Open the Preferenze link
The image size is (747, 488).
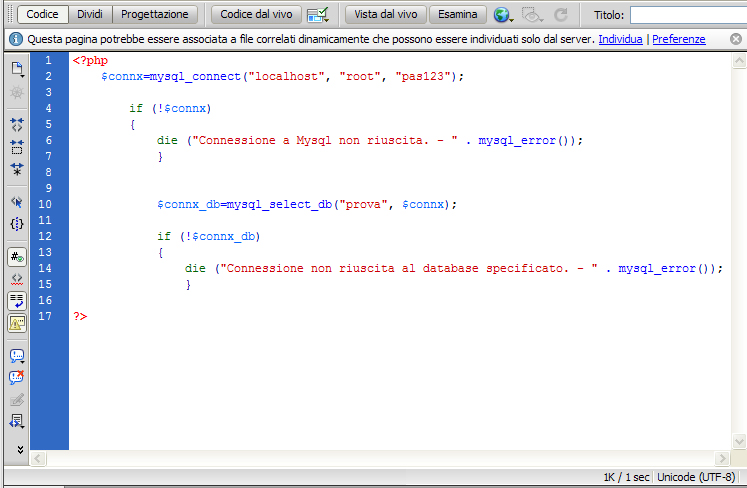(x=679, y=39)
